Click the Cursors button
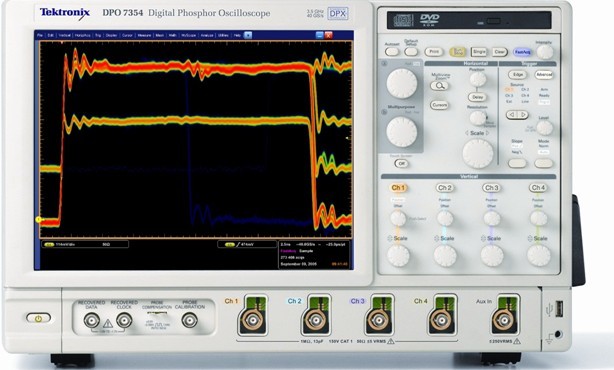The image size is (614, 370). [439, 105]
